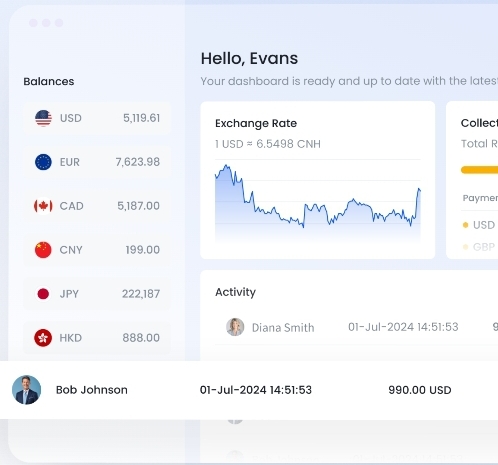Image resolution: width=498 pixels, height=465 pixels.
Task: Open Bob Johnson's profile photo
Action: [27, 390]
